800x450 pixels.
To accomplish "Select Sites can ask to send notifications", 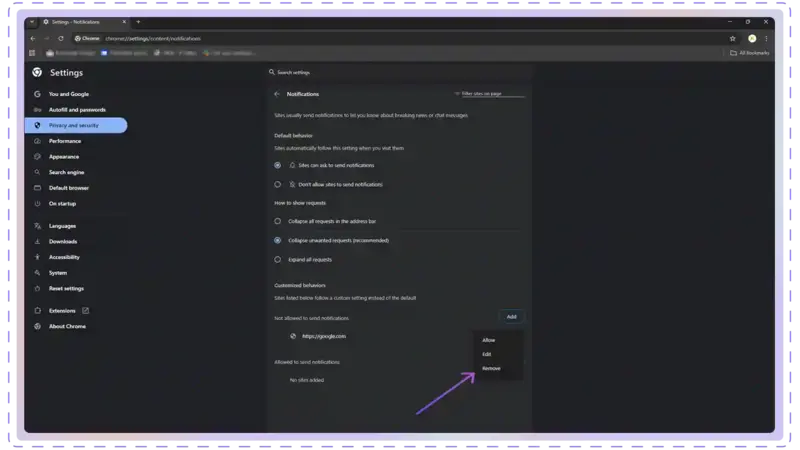I will click(x=278, y=165).
